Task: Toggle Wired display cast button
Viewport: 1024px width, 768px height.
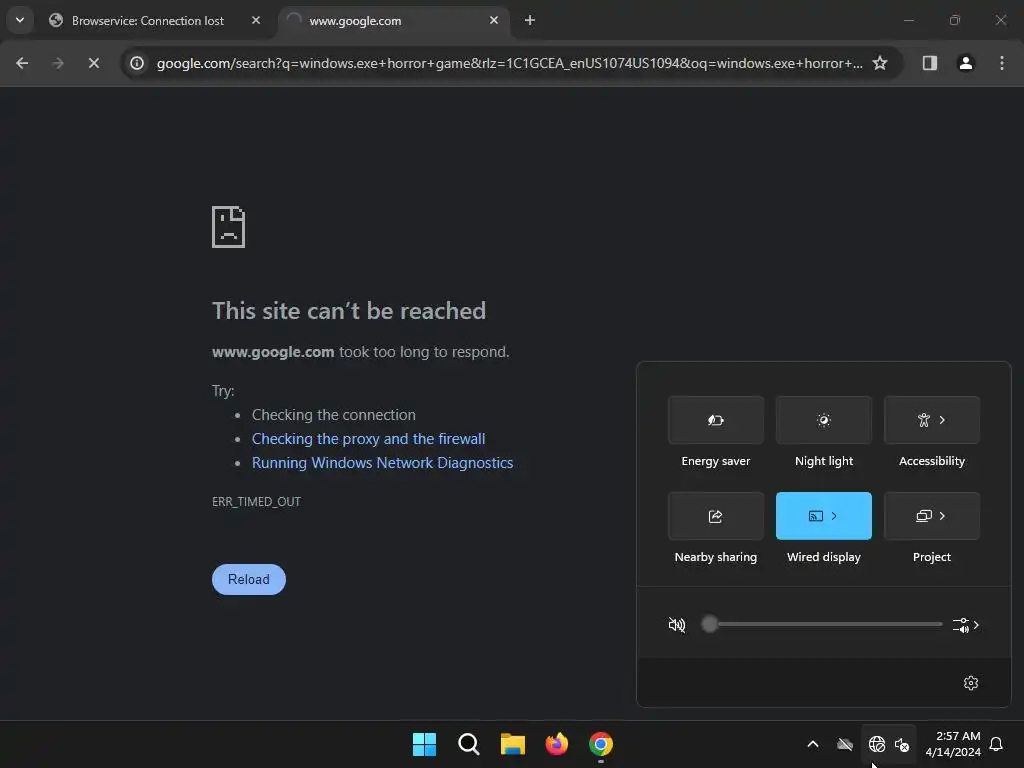Action: click(x=816, y=516)
